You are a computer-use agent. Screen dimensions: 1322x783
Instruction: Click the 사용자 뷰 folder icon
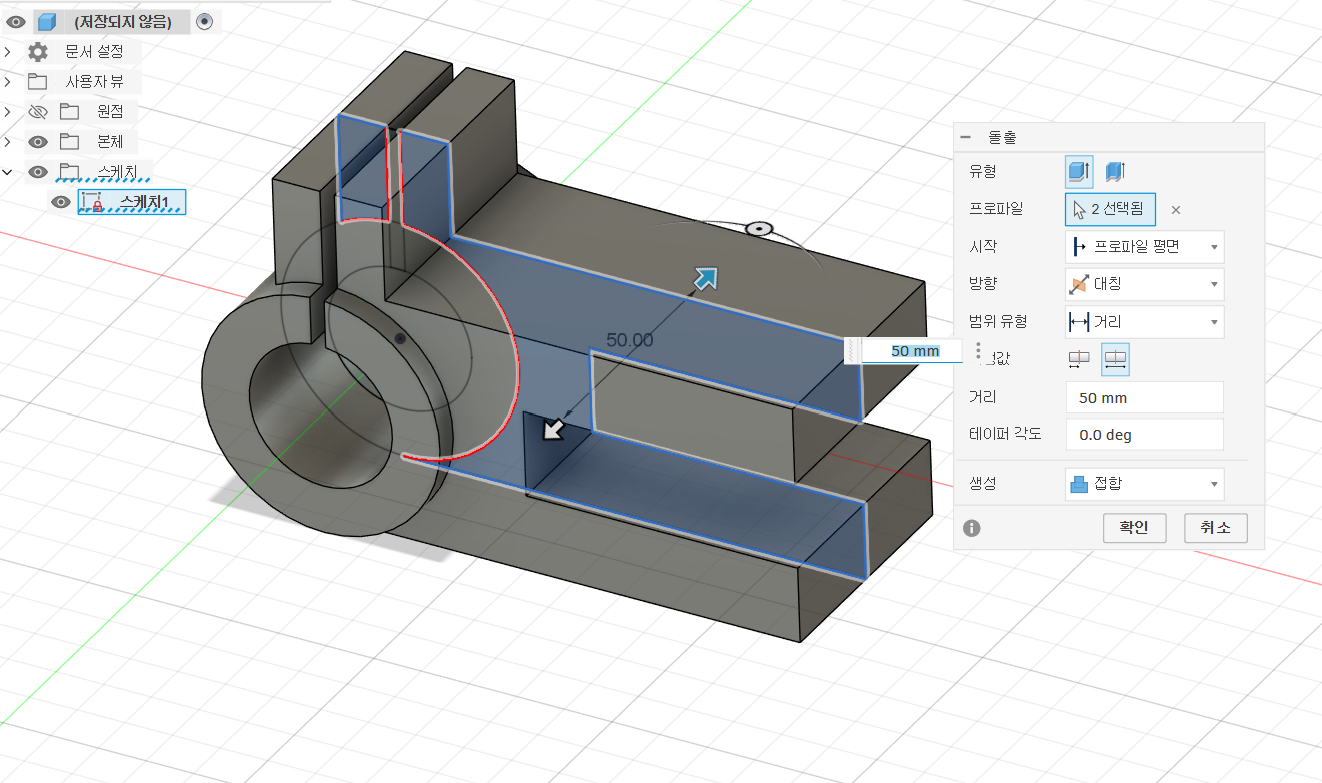(x=38, y=81)
